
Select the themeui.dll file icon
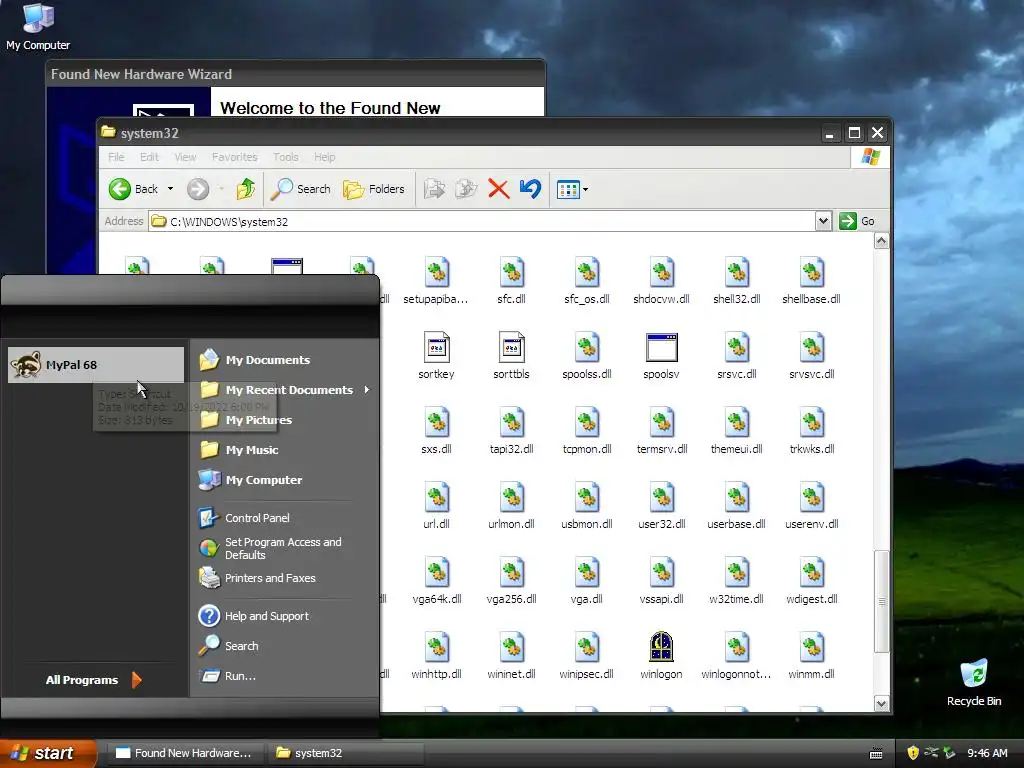[737, 423]
